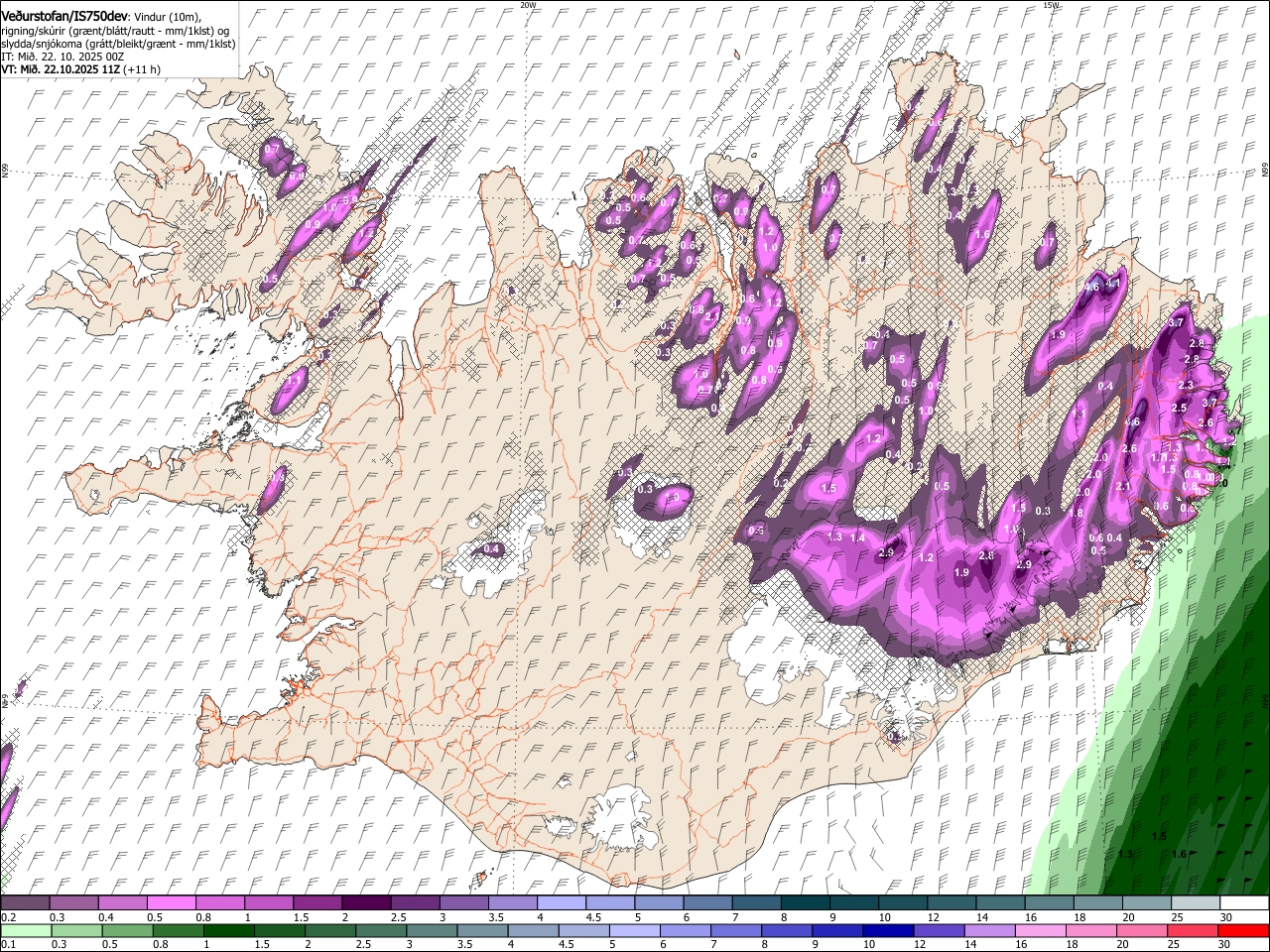Click the 15W longitude label

(1051, 5)
